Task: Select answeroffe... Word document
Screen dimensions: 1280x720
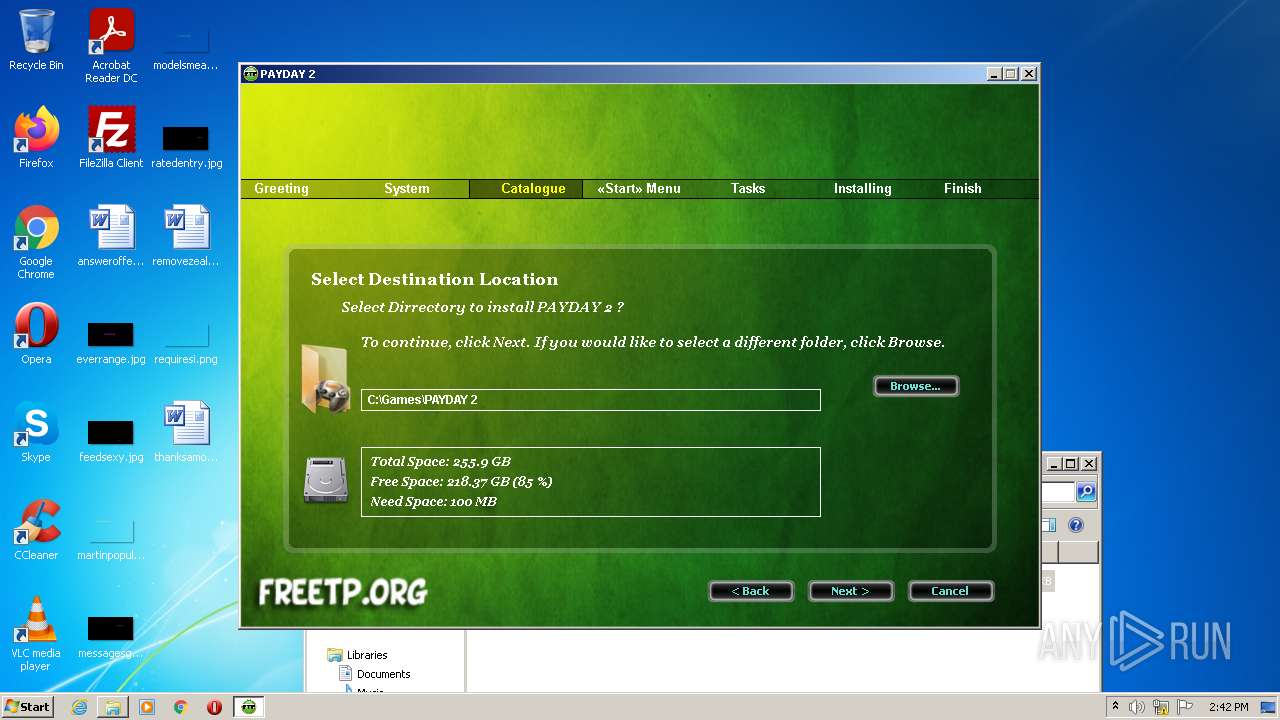Action: tap(111, 236)
